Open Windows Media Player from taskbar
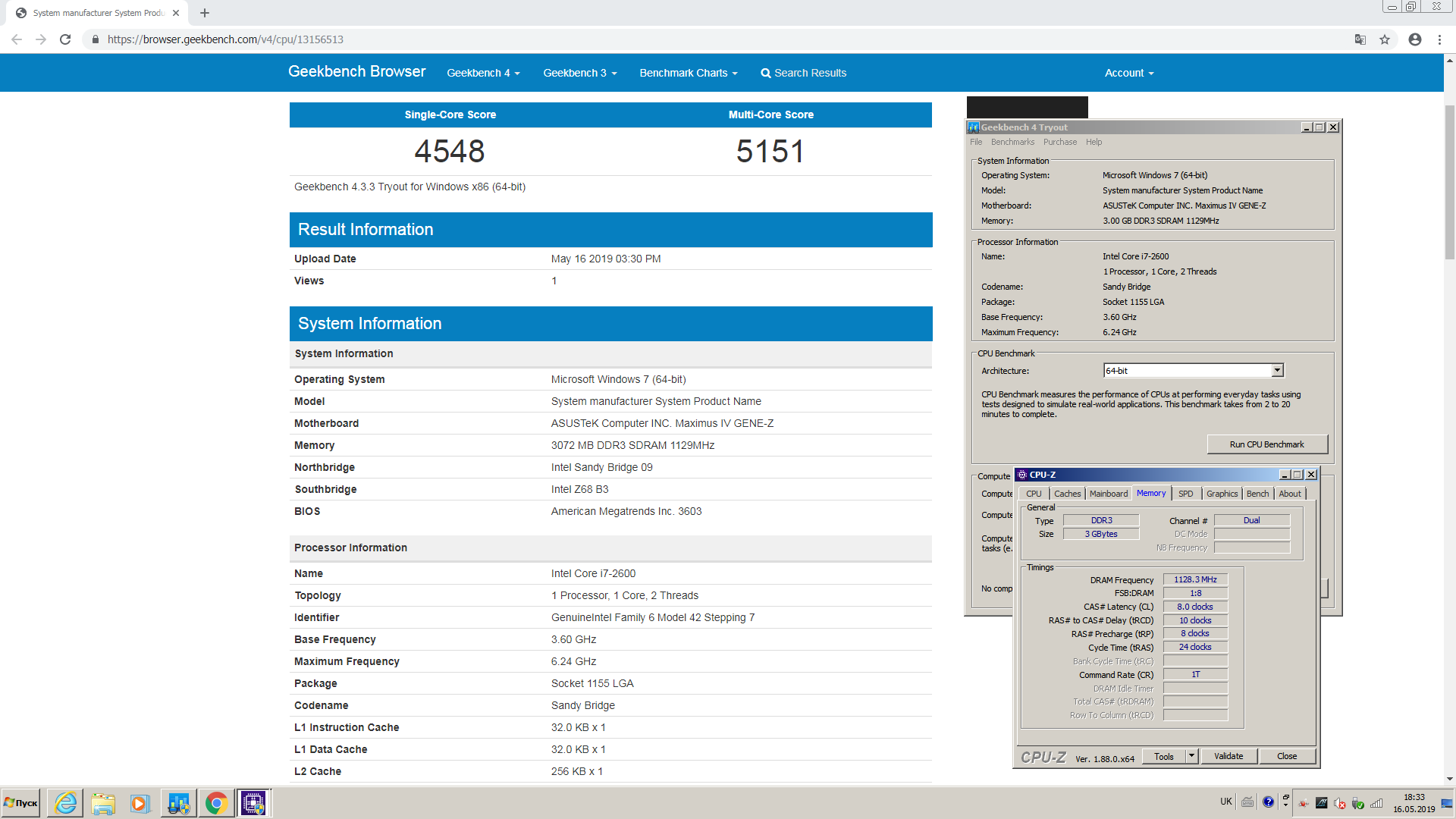This screenshot has height=819, width=1456. 140,803
